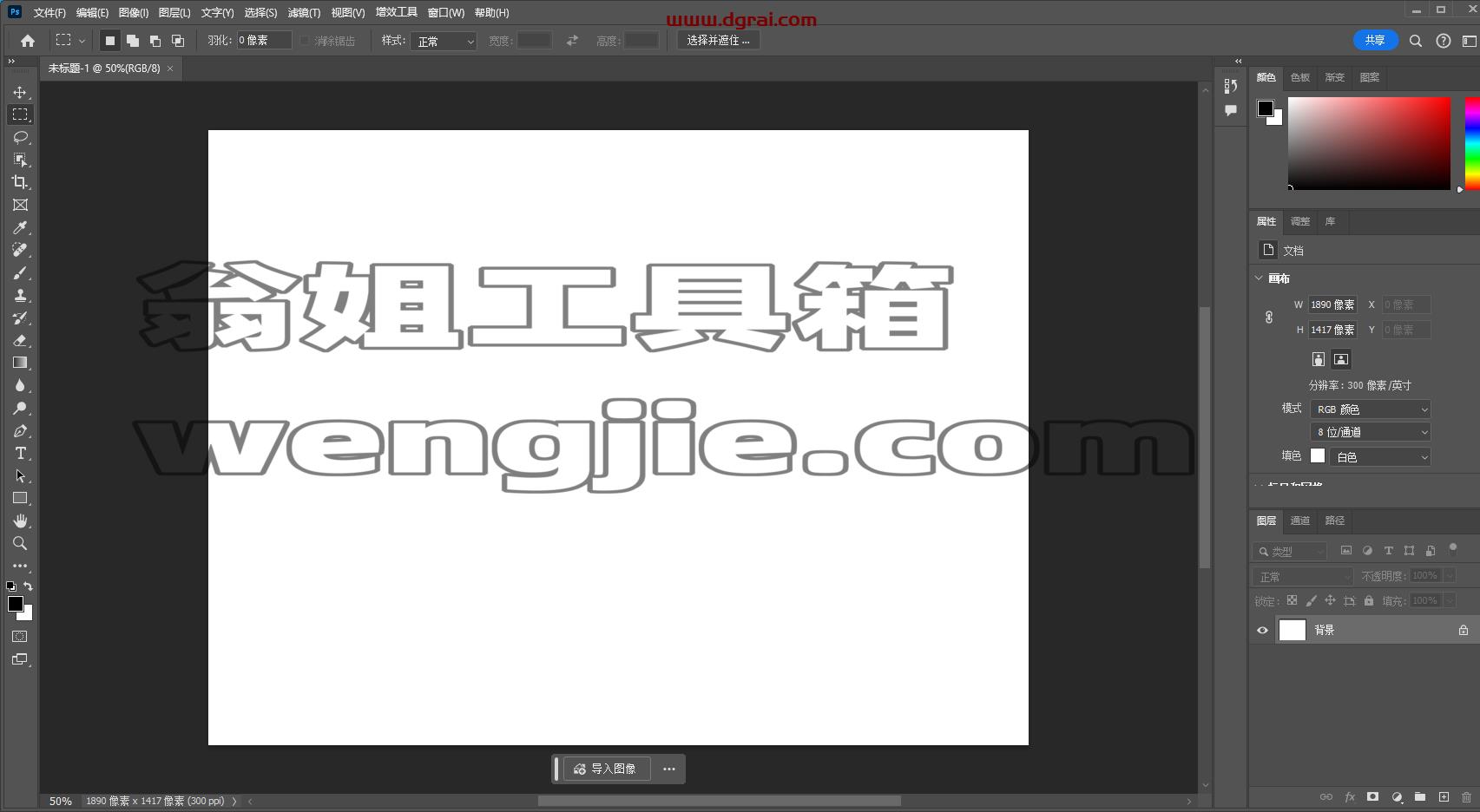
Task: Switch to the 调整 tab
Action: click(x=1299, y=221)
